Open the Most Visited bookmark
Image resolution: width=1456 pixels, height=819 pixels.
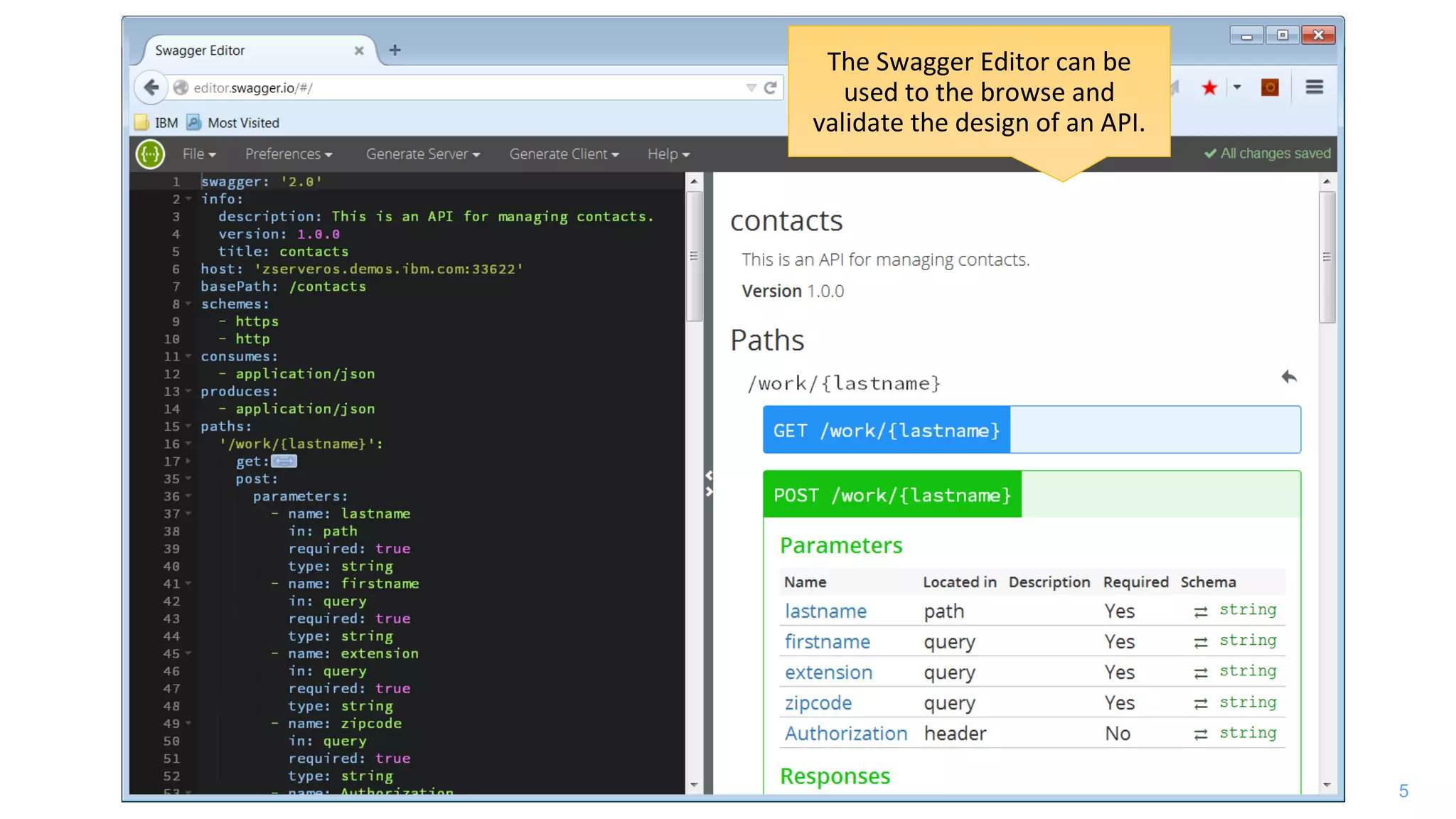[x=233, y=122]
